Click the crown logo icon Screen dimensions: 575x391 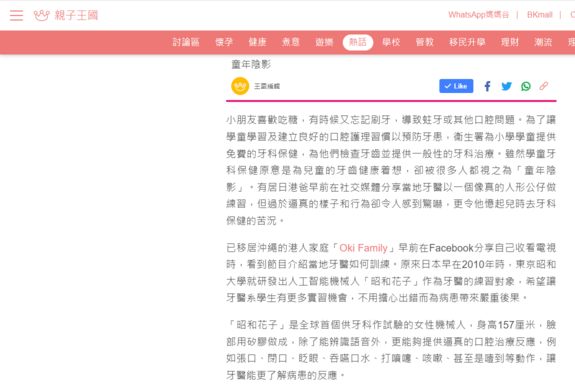click(41, 15)
